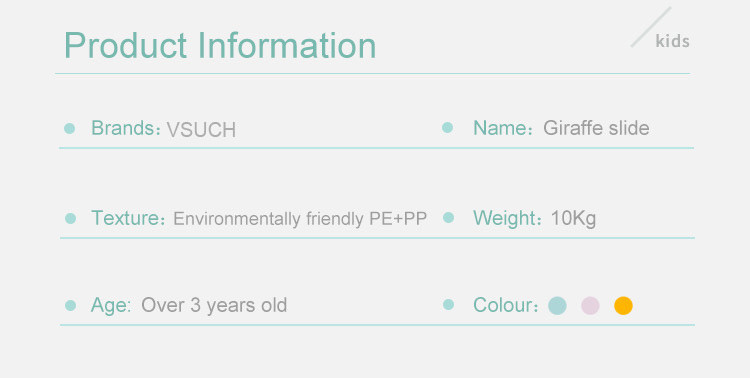This screenshot has height=378, width=750.
Task: Select the pale pink colour swatch
Action: click(590, 305)
